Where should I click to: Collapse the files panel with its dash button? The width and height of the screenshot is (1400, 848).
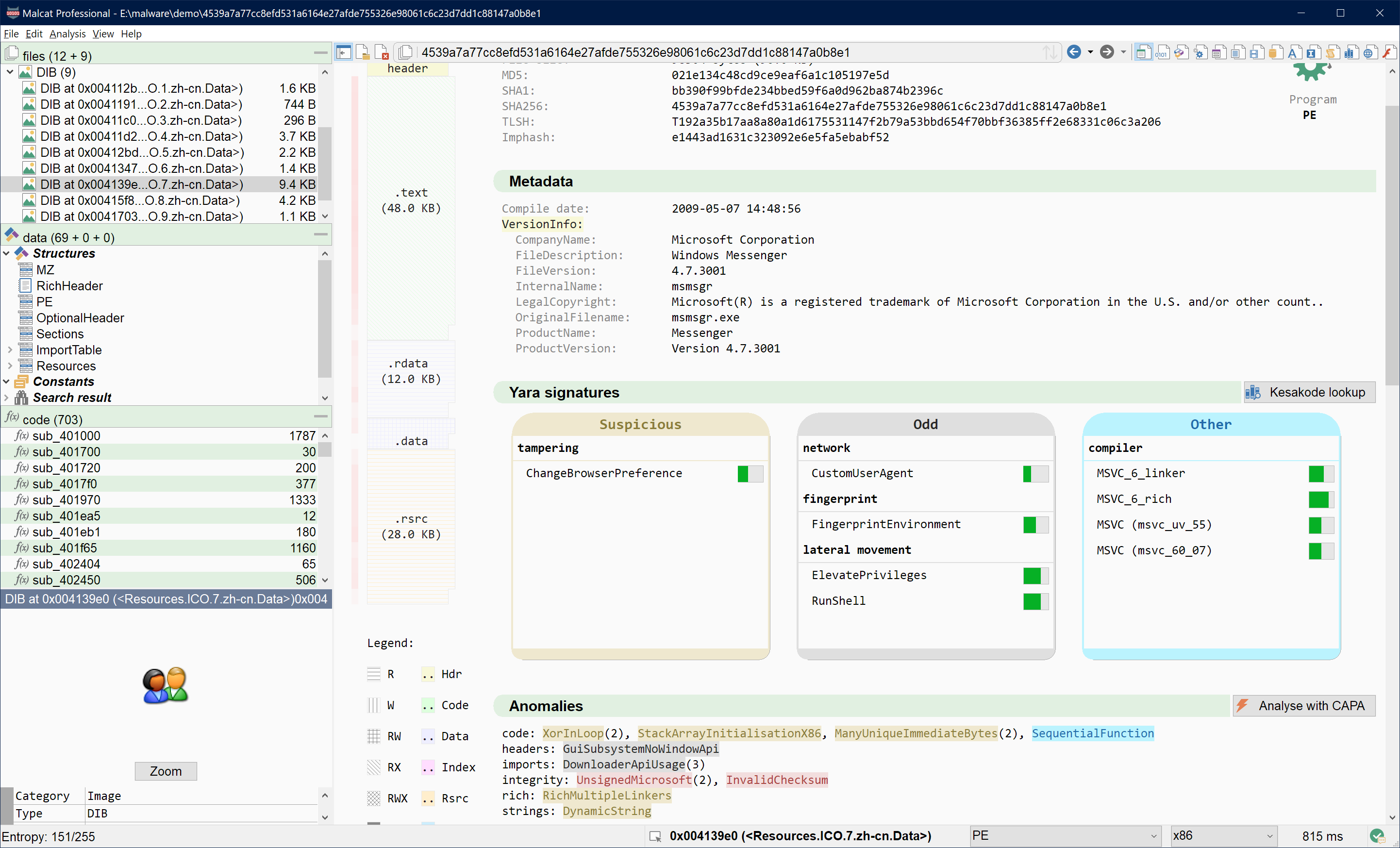coord(320,53)
